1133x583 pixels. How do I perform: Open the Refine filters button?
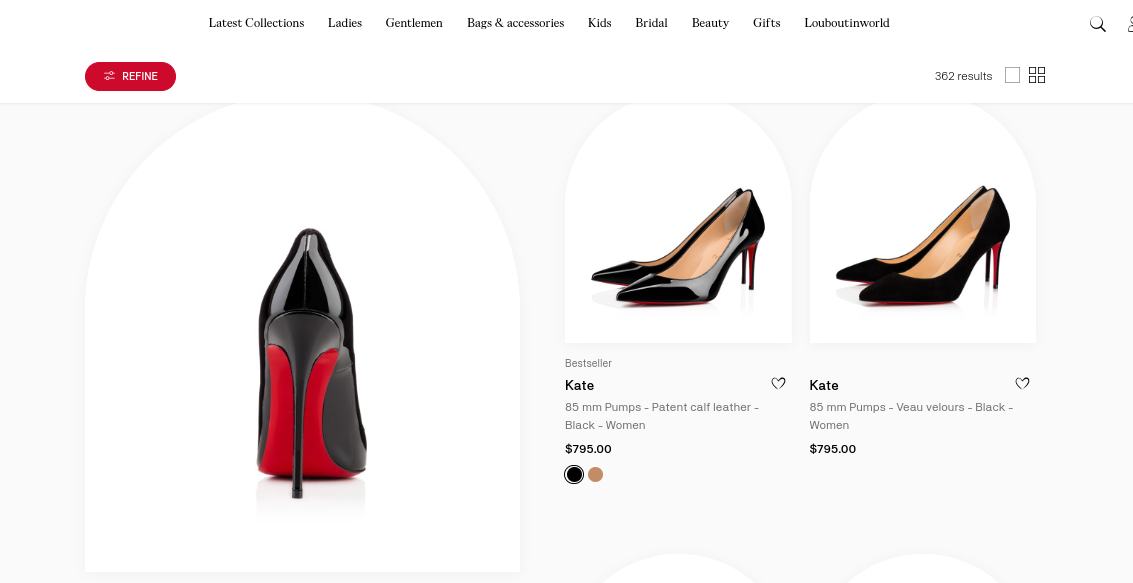point(130,77)
